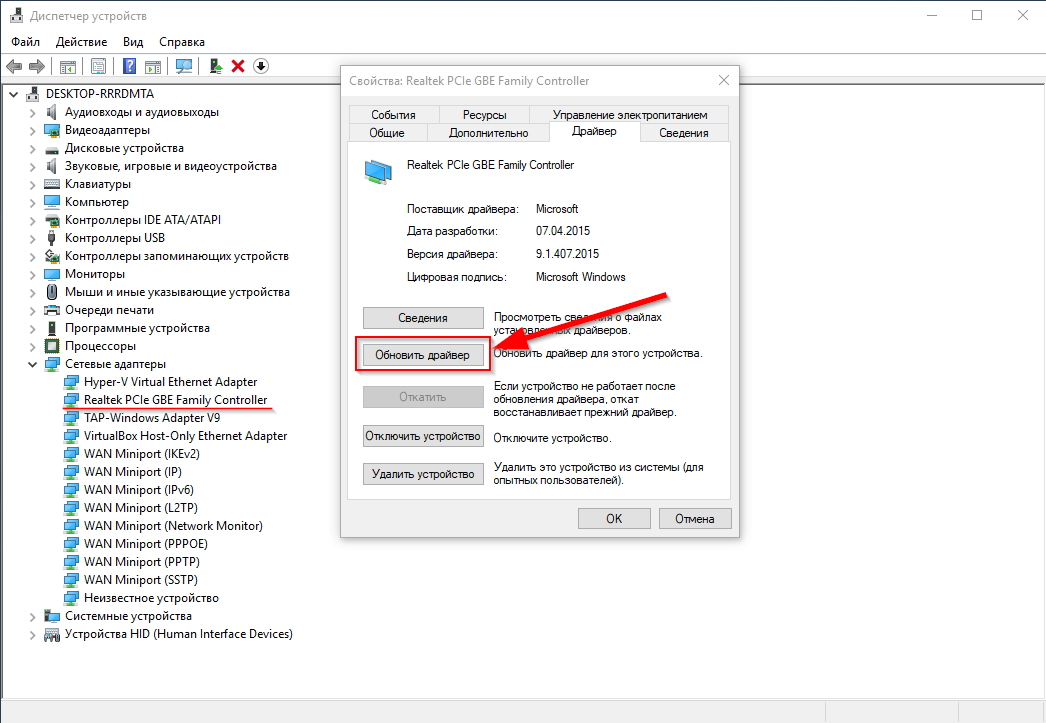1046x723 pixels.
Task: Click the TAP-Windows Adapter V9 icon
Action: (x=71, y=418)
